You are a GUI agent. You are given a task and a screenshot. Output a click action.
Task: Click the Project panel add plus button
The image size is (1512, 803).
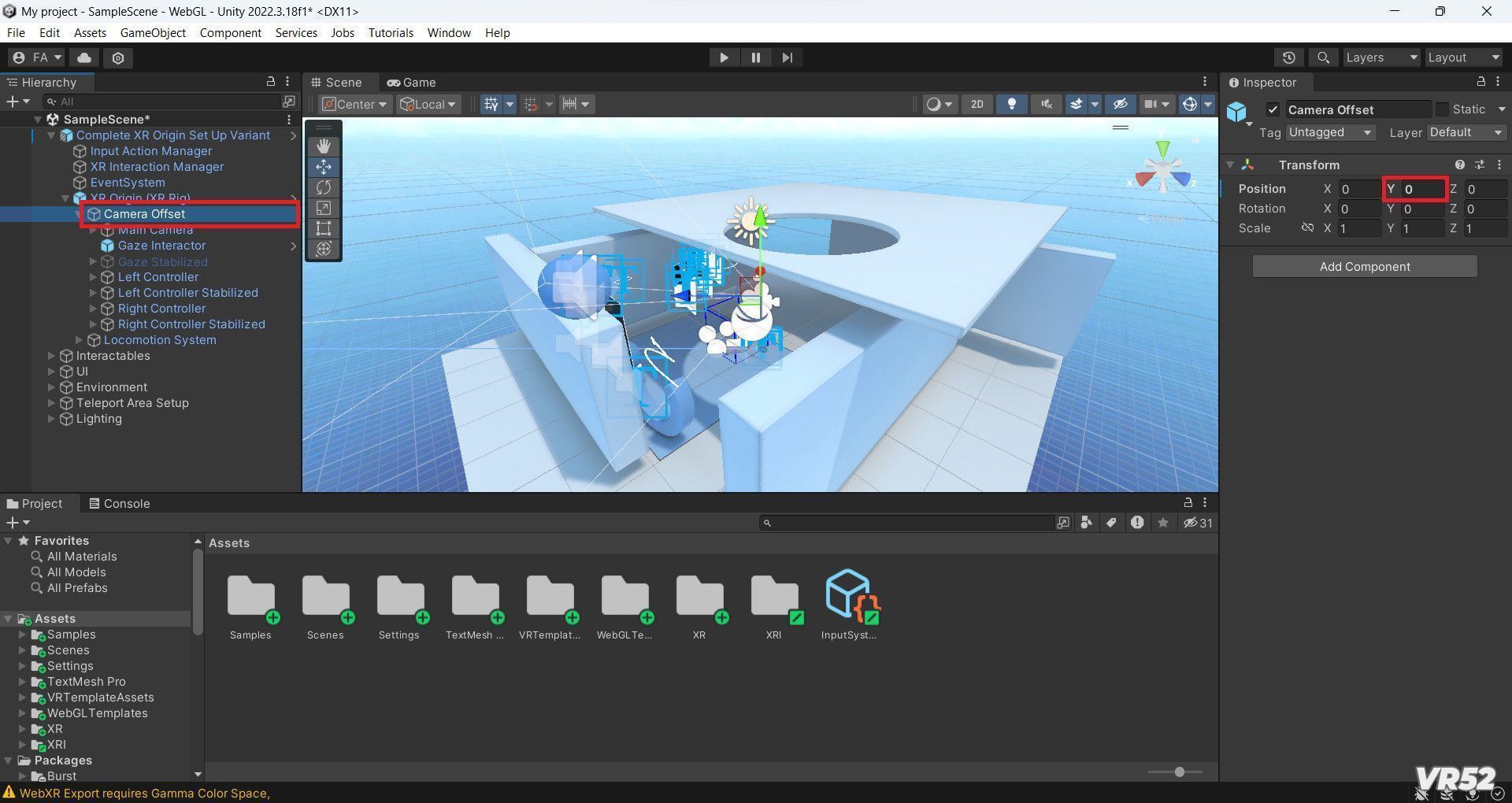(x=13, y=523)
